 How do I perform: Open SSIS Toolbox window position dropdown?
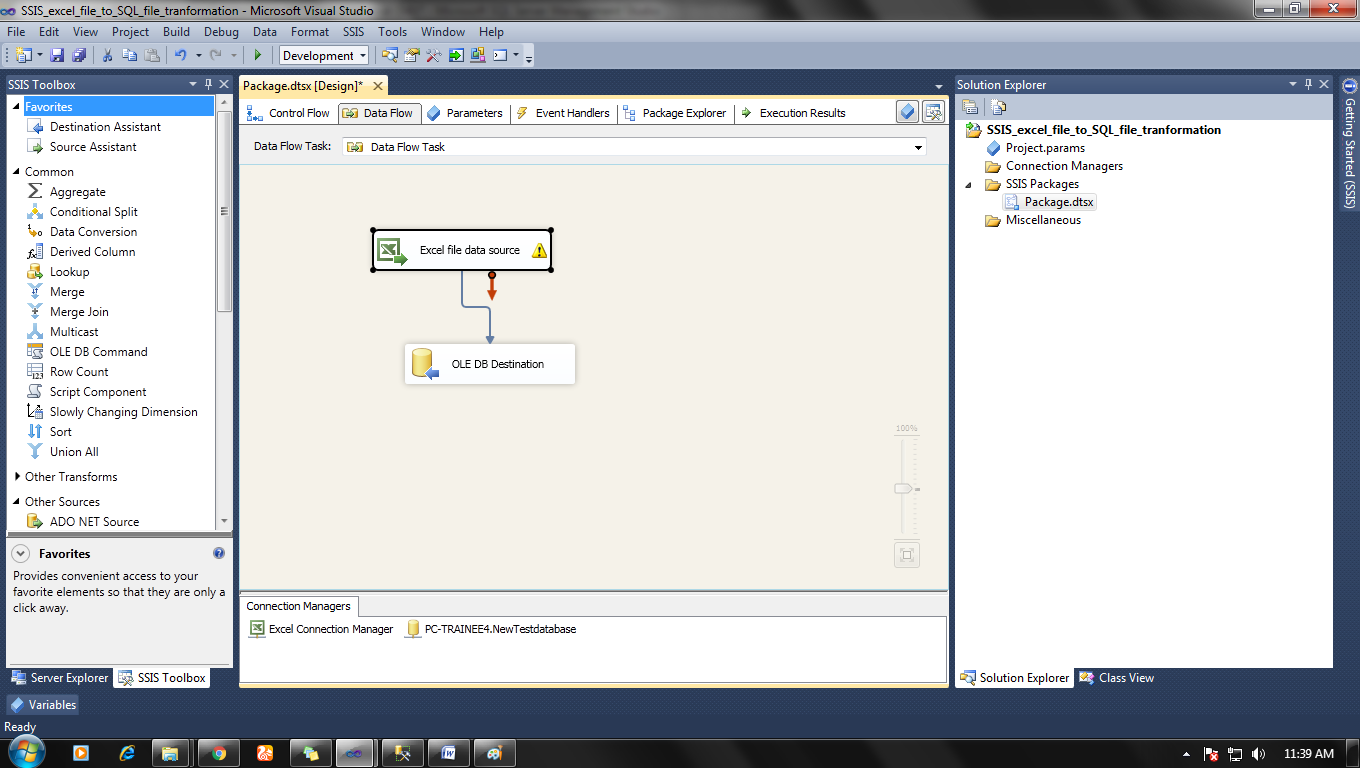pos(192,85)
